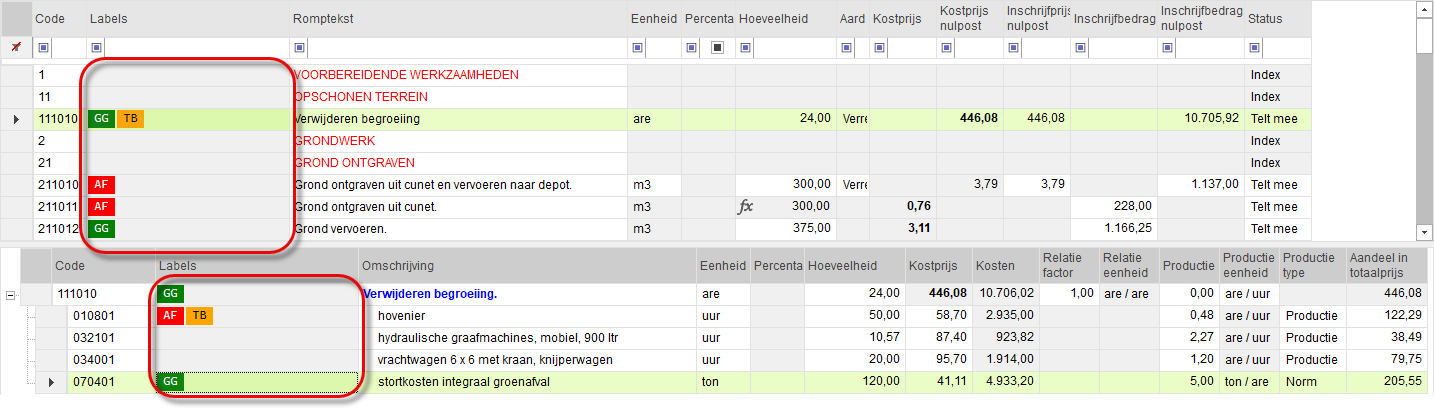Click the 1.166,25 Inschrijfbedrag value
Screen dimensions: 1434x411
[x=1129, y=229]
